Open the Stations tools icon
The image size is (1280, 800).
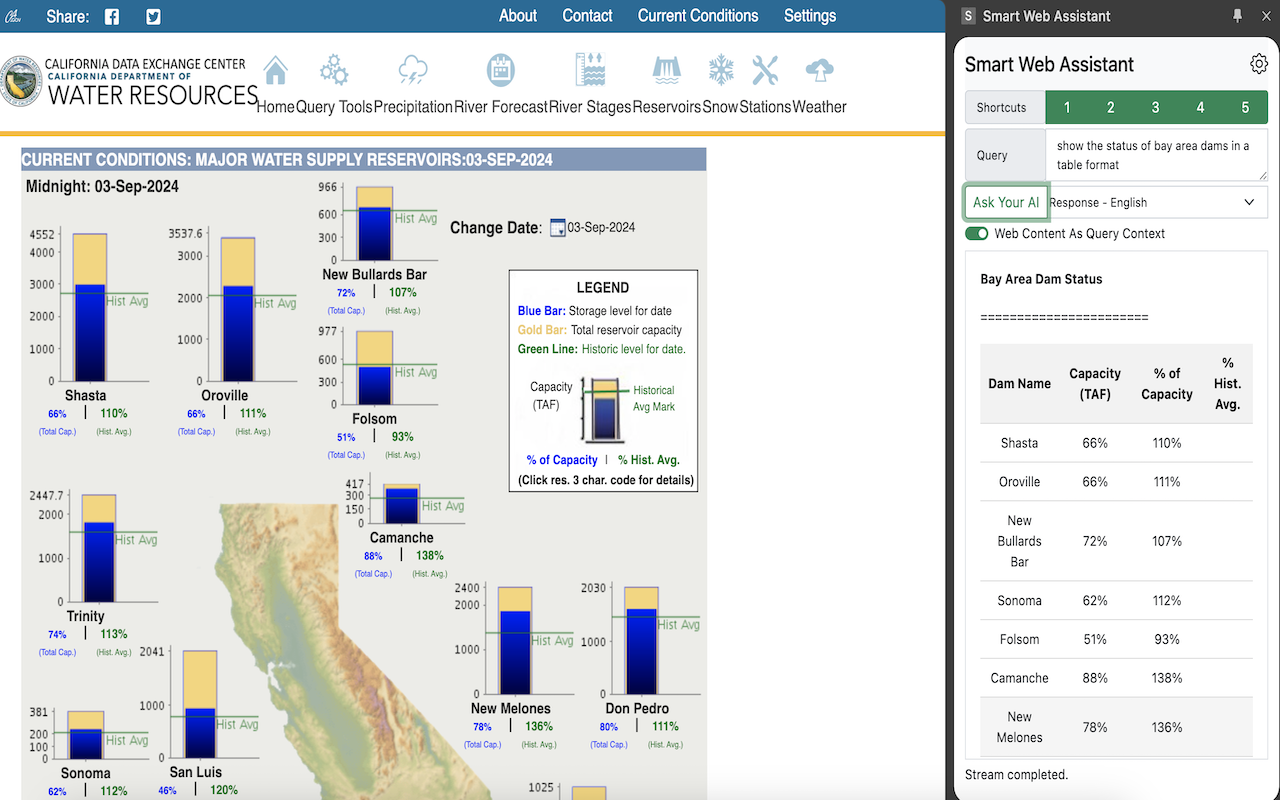tap(765, 72)
